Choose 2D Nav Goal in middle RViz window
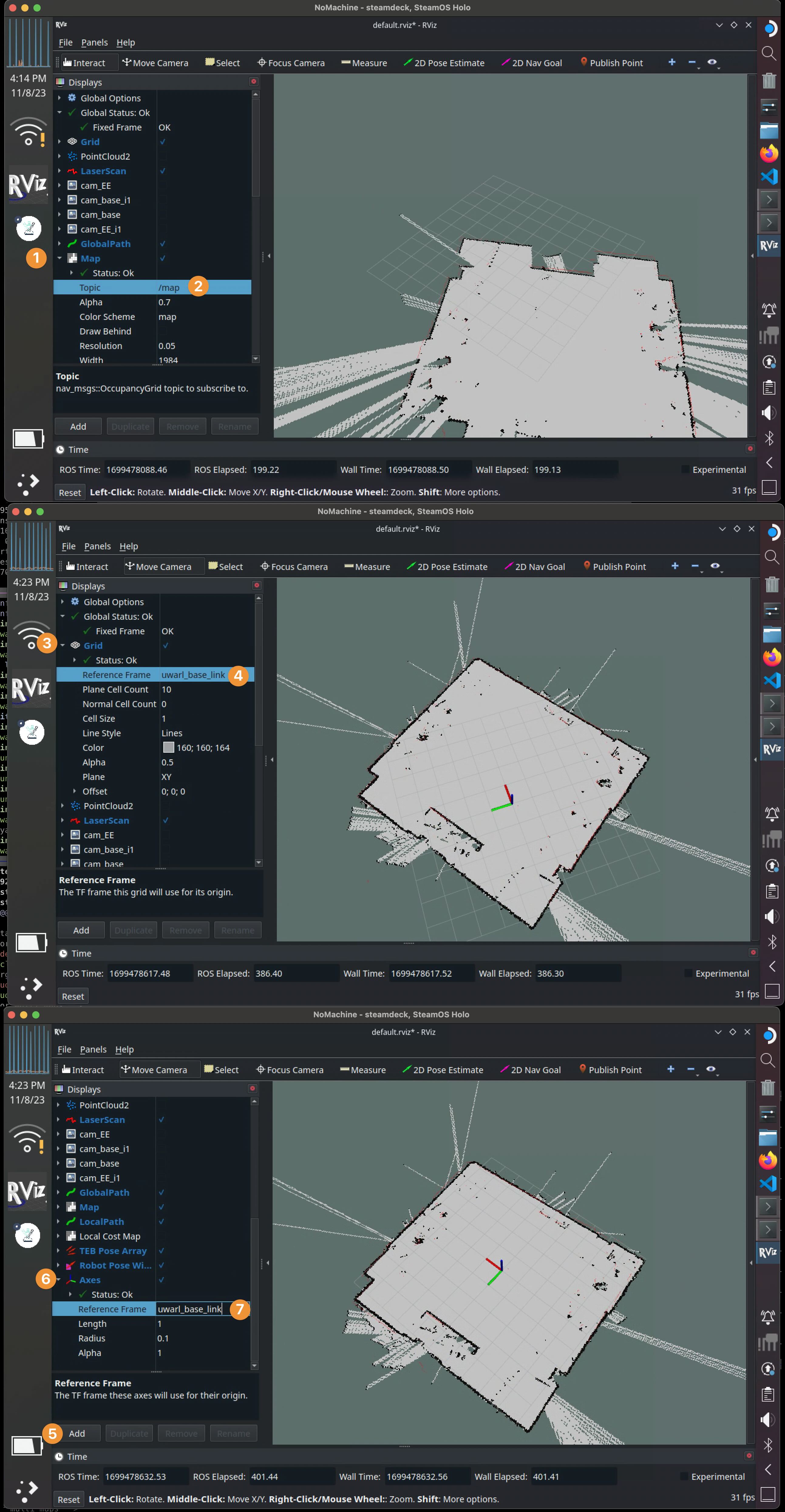Image resolution: width=785 pixels, height=1512 pixels. (x=534, y=566)
